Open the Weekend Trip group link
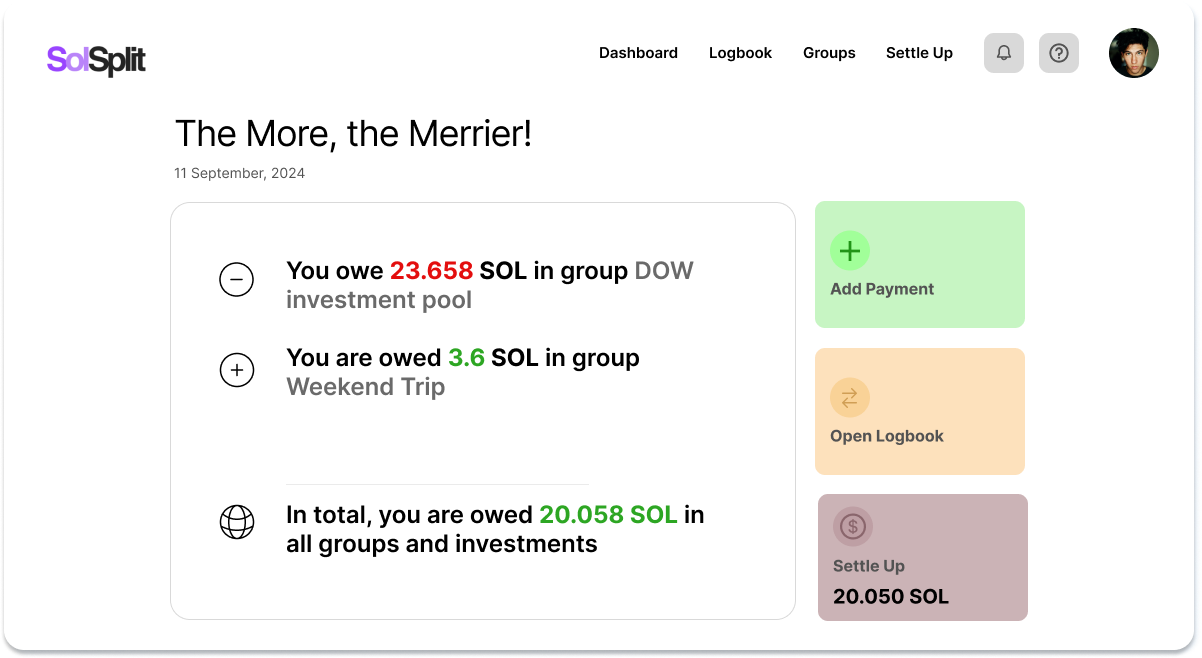1202x658 pixels. point(365,387)
